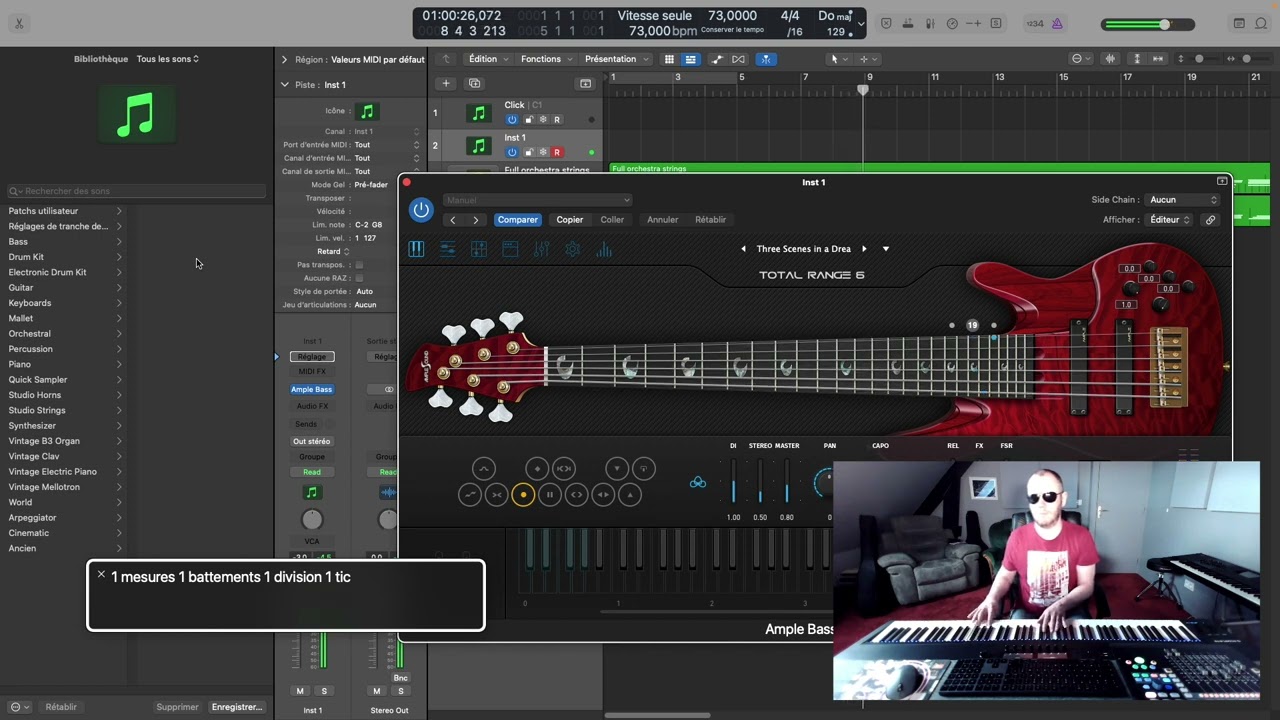Open Présentation menu in tracks area
1280x720 pixels.
pyautogui.click(x=616, y=59)
